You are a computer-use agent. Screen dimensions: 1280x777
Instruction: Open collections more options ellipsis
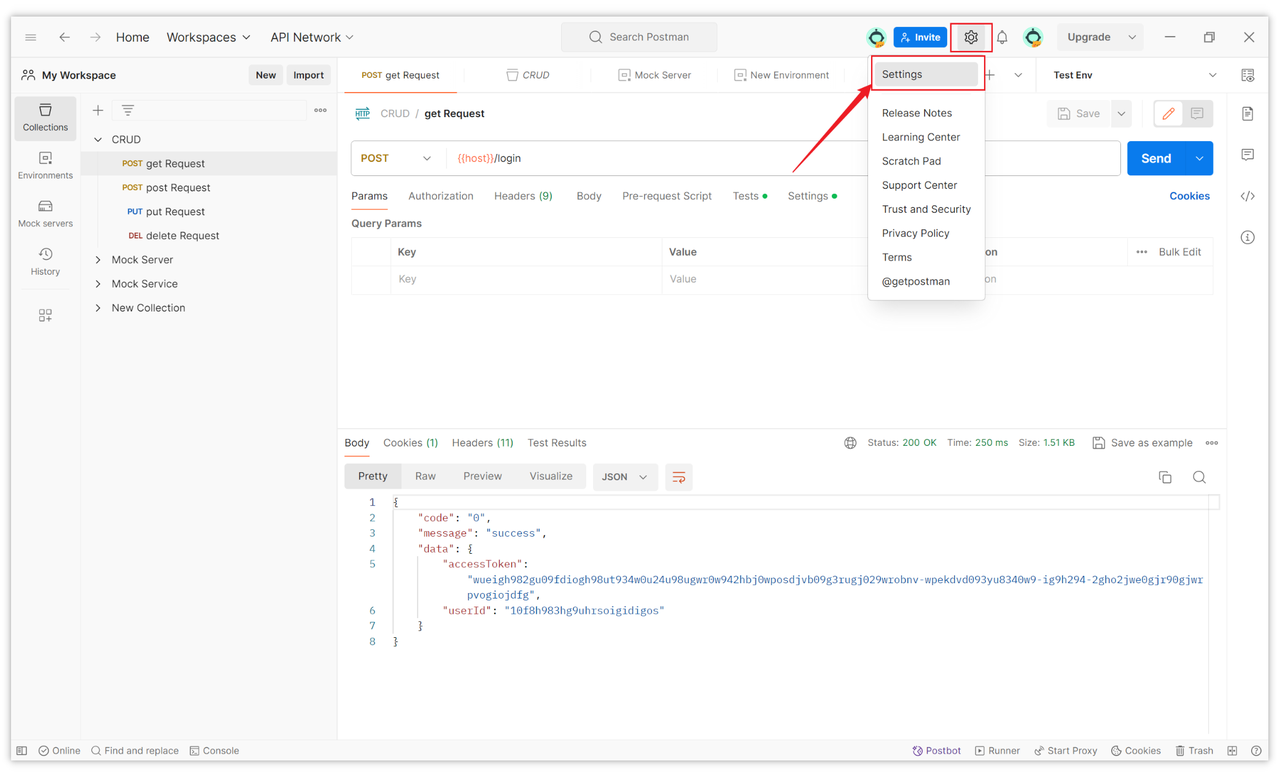(320, 111)
